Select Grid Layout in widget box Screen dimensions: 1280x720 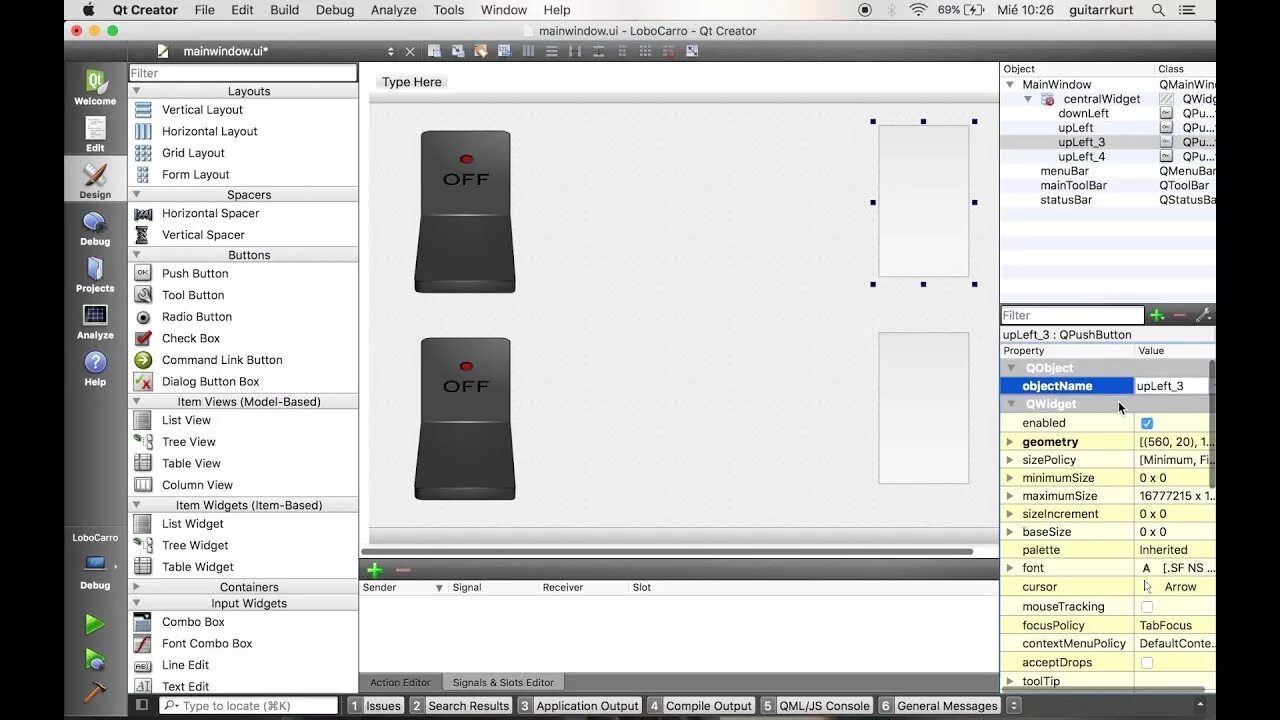[x=193, y=153]
